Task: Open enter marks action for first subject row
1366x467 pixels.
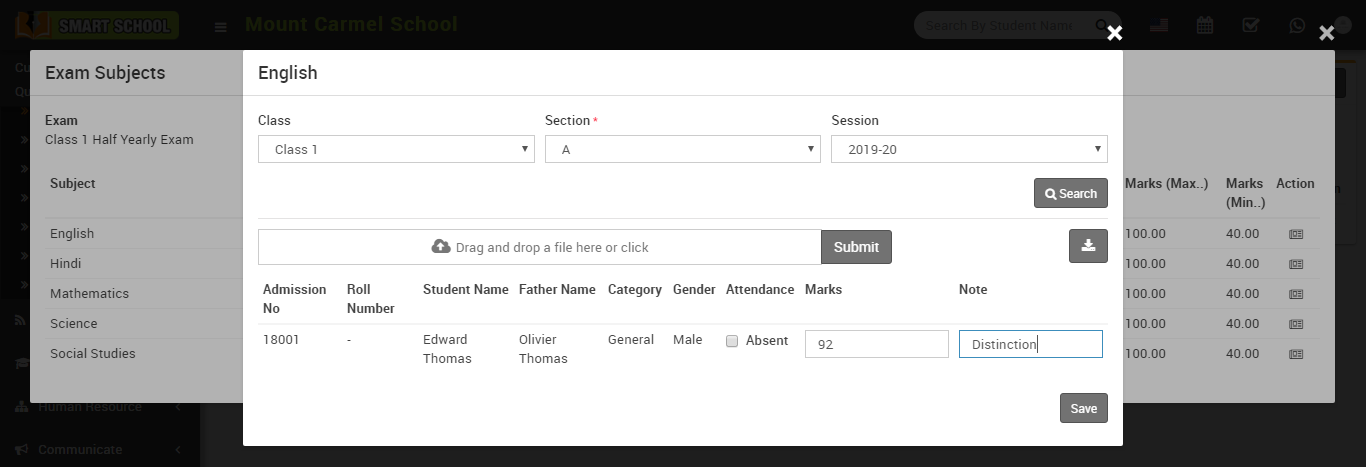Action: tap(1296, 234)
